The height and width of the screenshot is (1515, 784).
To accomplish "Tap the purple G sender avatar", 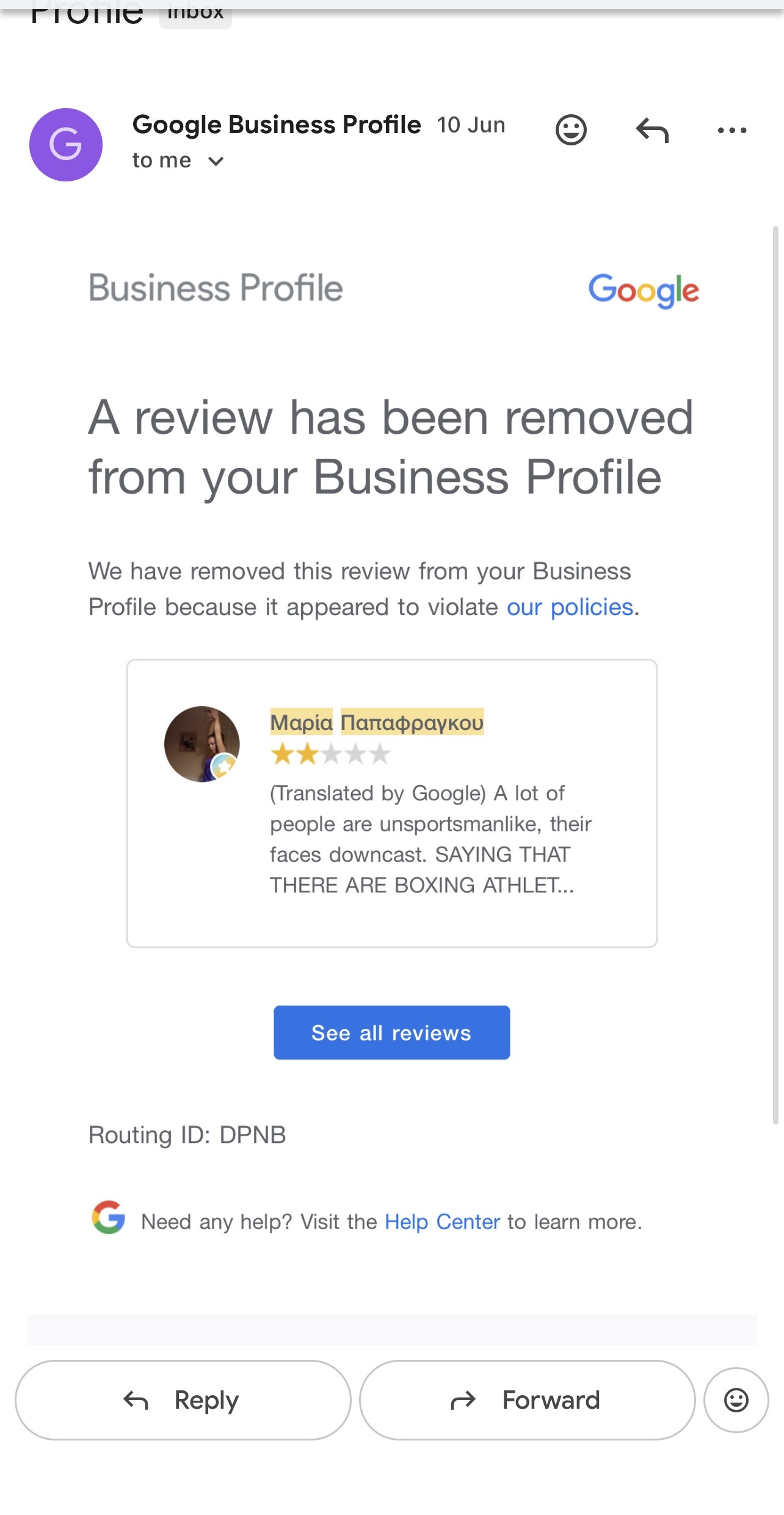I will coord(66,145).
